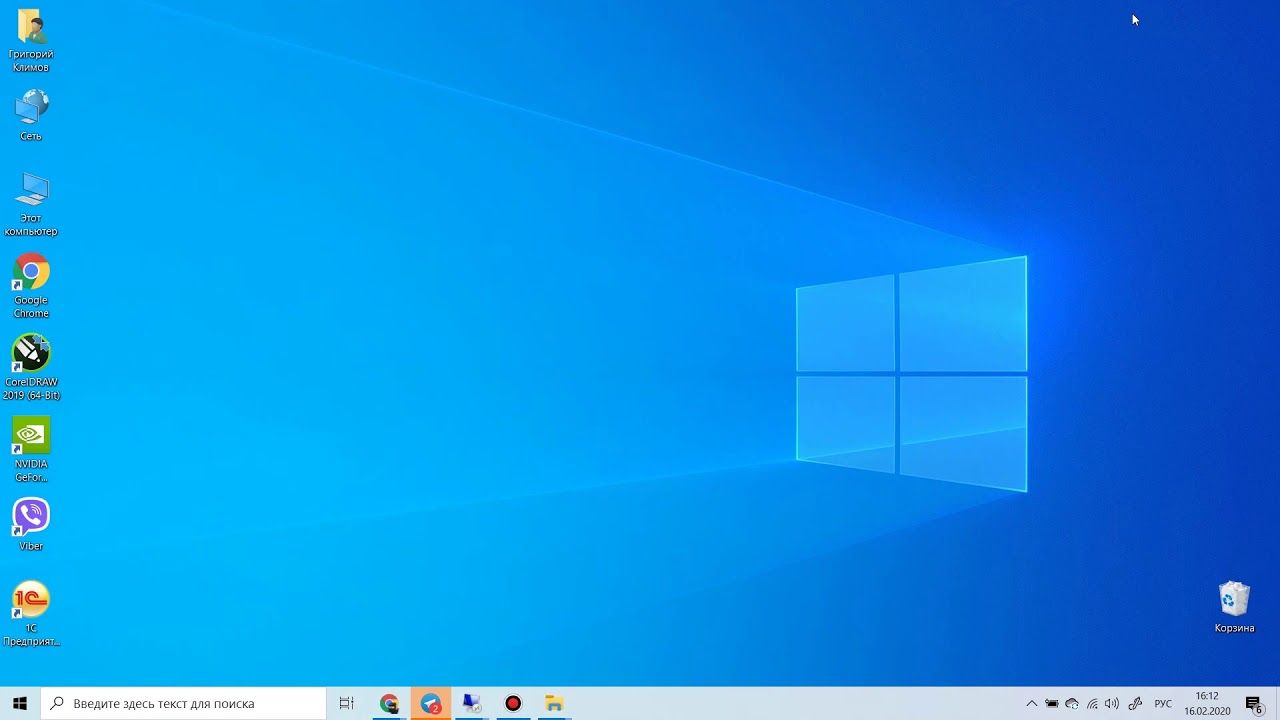Select the Корзина recycle bin icon
1280x720 pixels.
point(1234,600)
